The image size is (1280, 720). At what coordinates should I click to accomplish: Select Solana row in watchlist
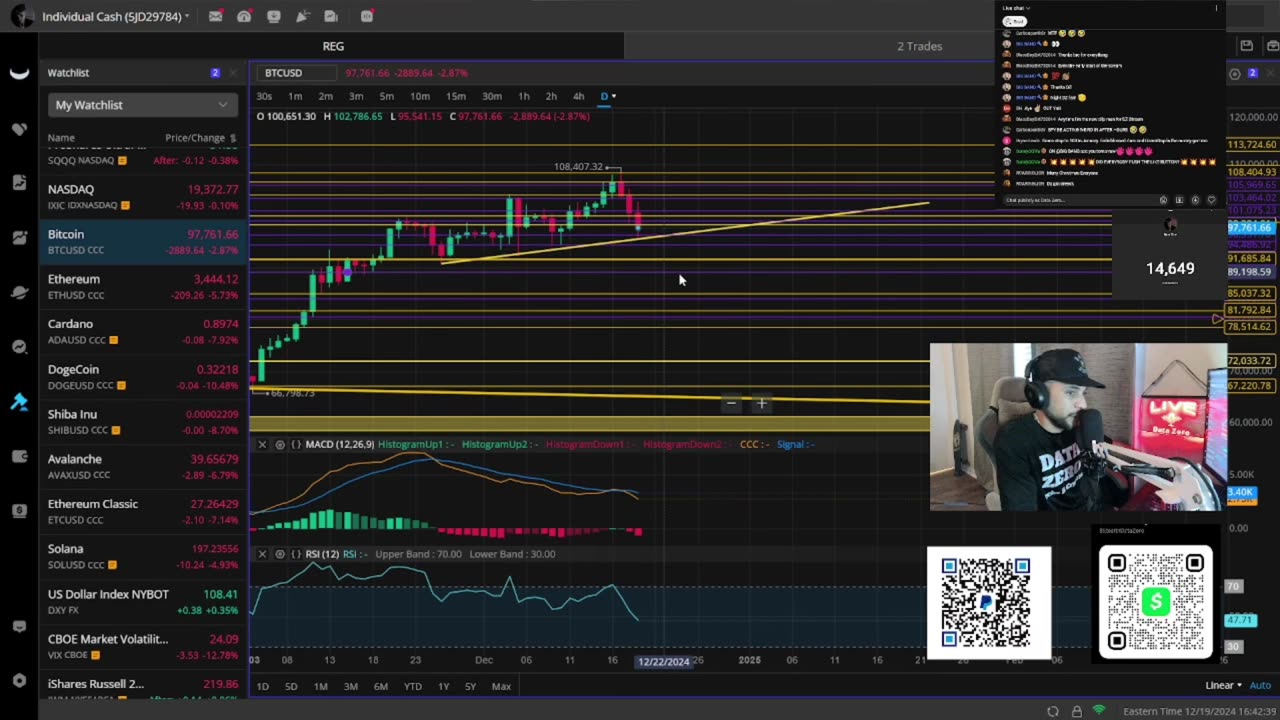coord(143,557)
